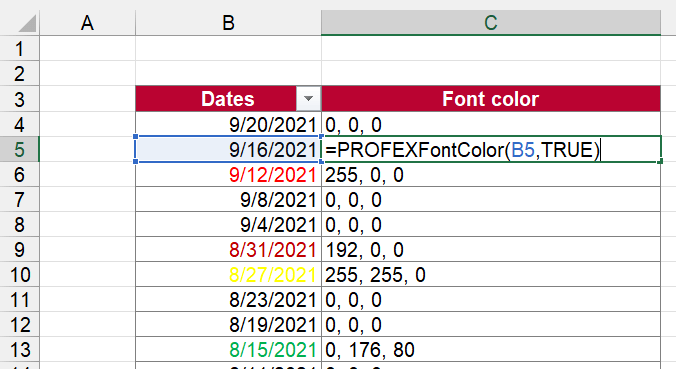
Task: Select the red date 9/12/2021
Action: pos(228,174)
